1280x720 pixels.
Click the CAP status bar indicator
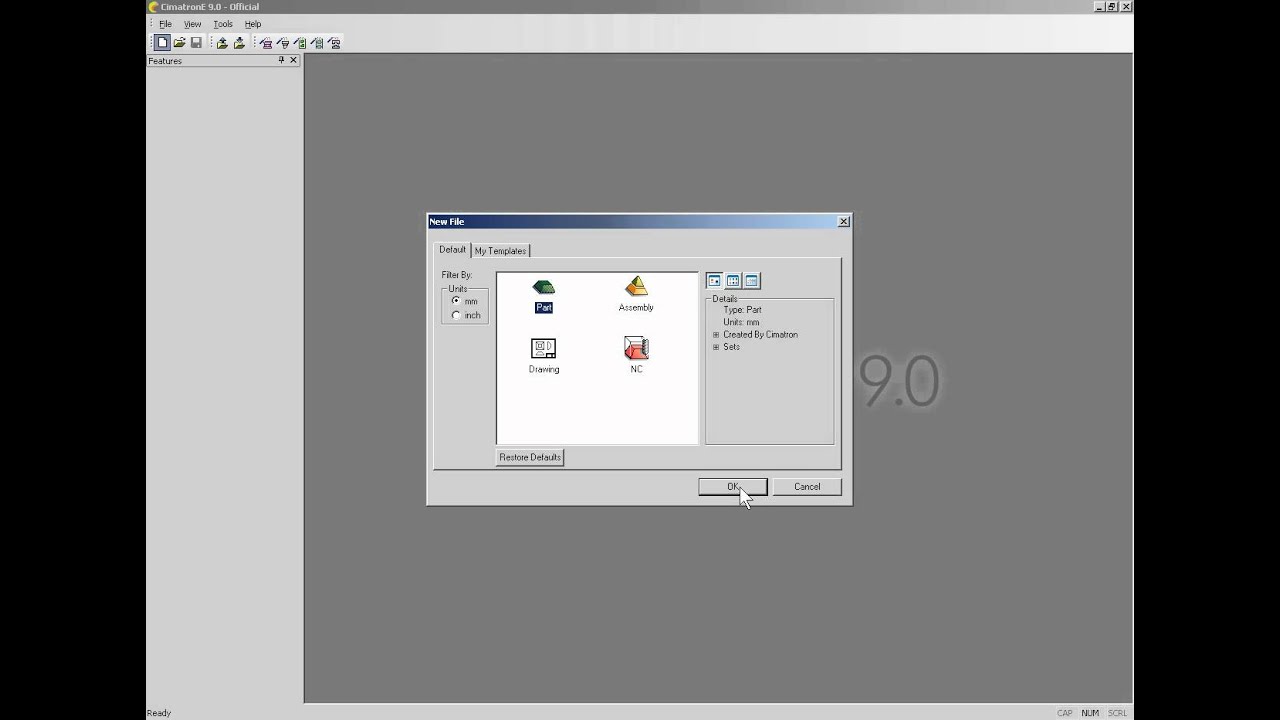(1065, 713)
